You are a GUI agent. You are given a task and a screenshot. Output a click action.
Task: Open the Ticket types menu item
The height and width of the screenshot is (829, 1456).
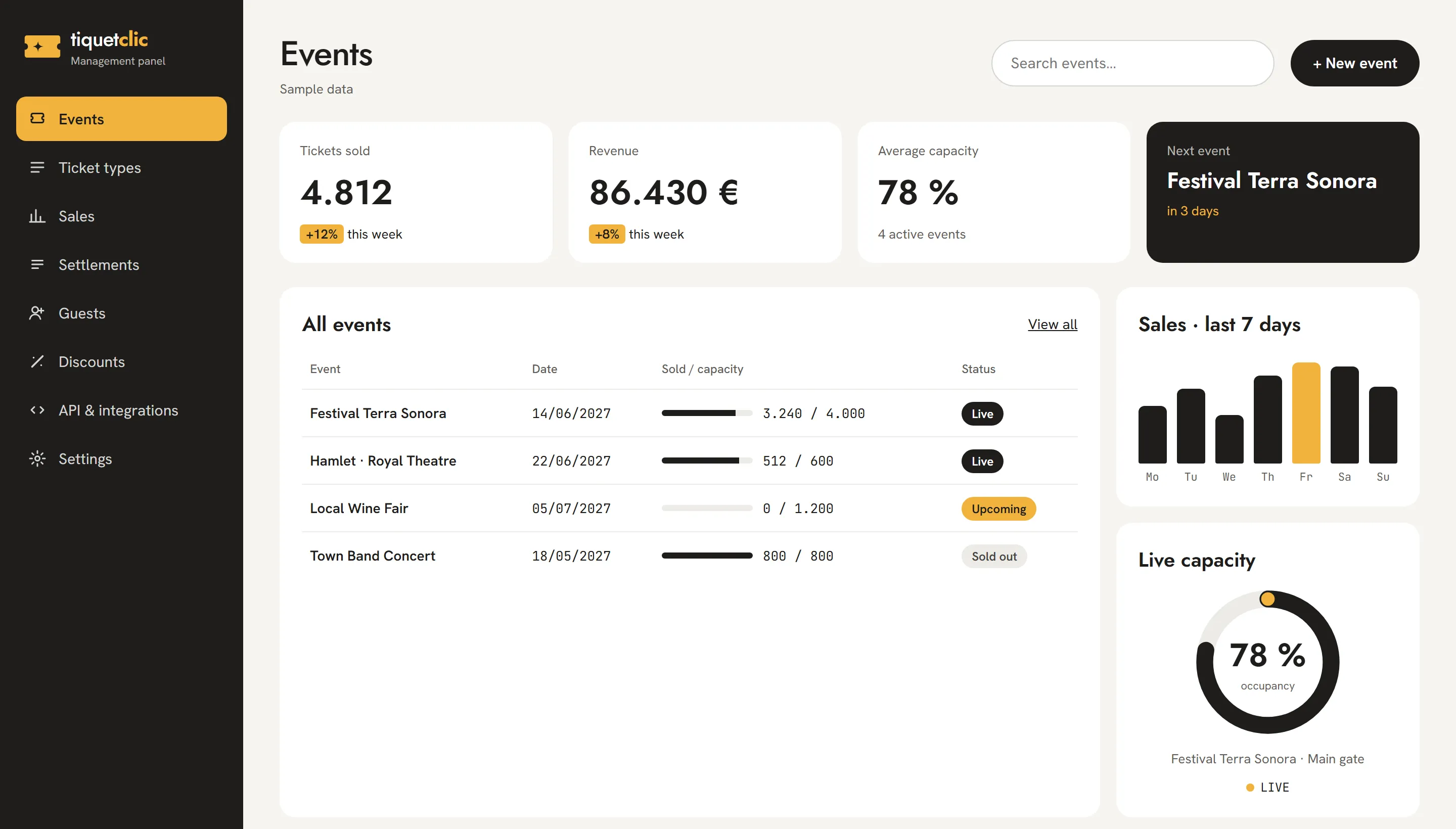tap(121, 167)
